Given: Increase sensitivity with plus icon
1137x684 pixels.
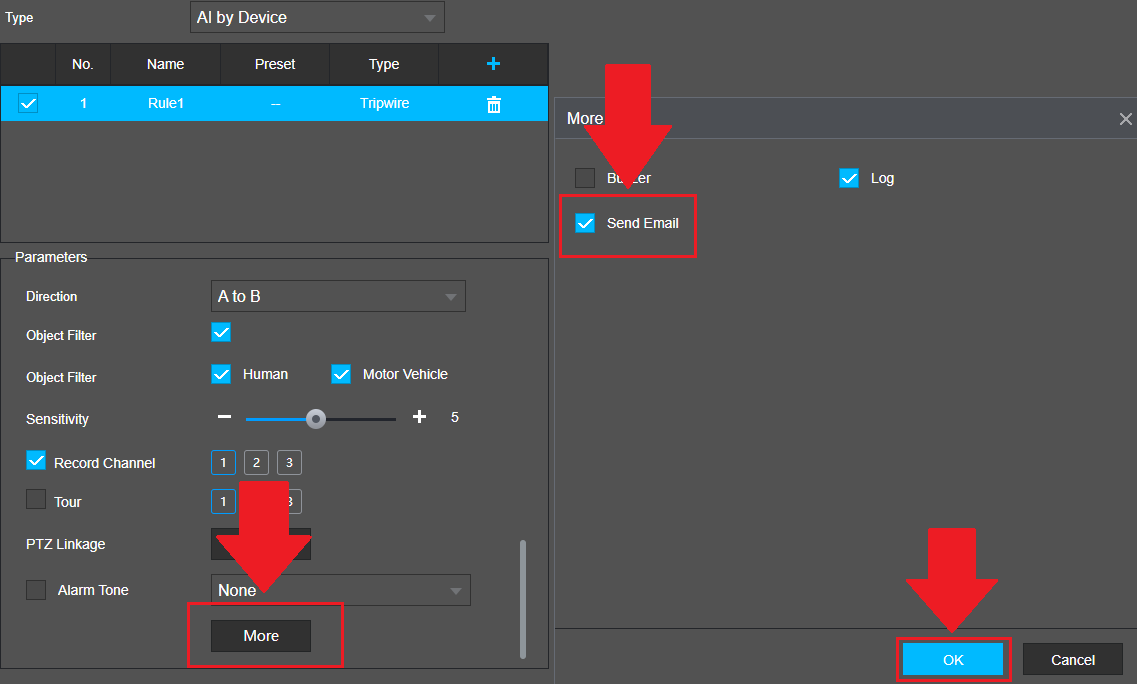Looking at the screenshot, I should click(x=419, y=417).
